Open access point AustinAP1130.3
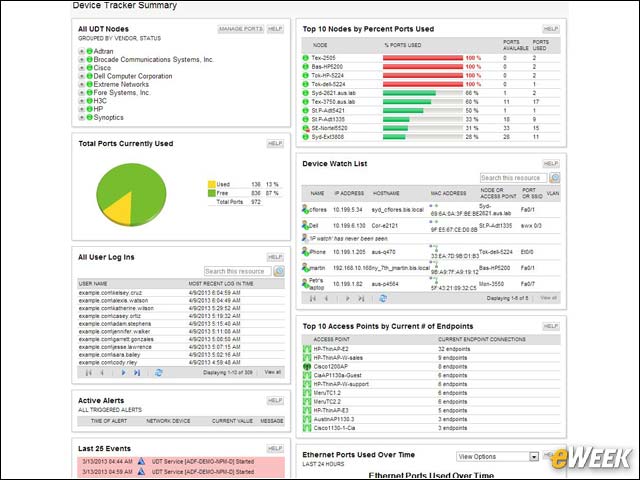 (x=333, y=419)
